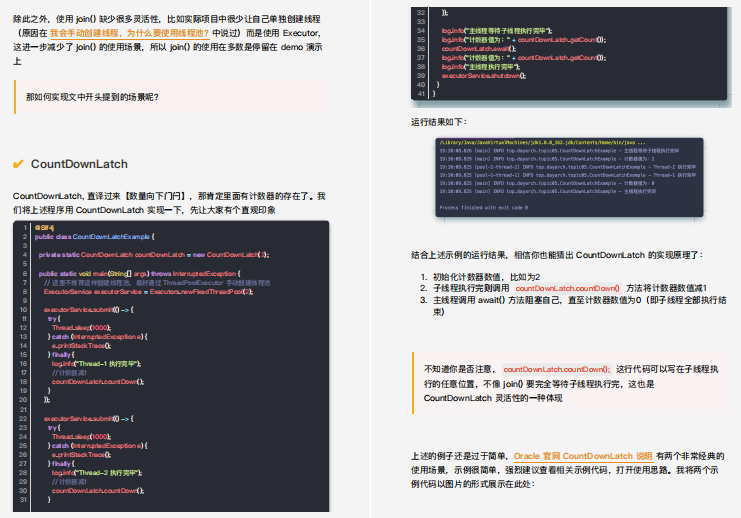Click inline code countDownLatch.countDown() in list item 2
The image size is (741, 518).
(x=567, y=288)
